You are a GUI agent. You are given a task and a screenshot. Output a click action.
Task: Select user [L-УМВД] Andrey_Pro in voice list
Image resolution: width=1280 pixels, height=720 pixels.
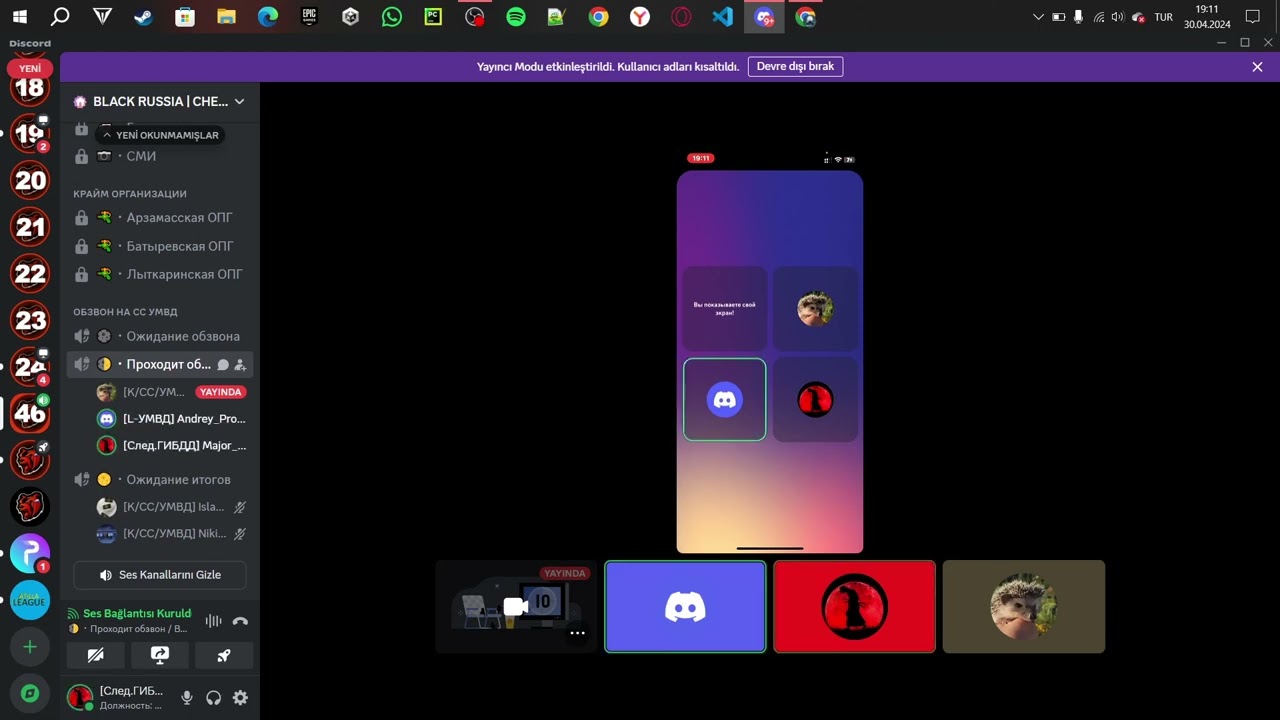tap(170, 419)
